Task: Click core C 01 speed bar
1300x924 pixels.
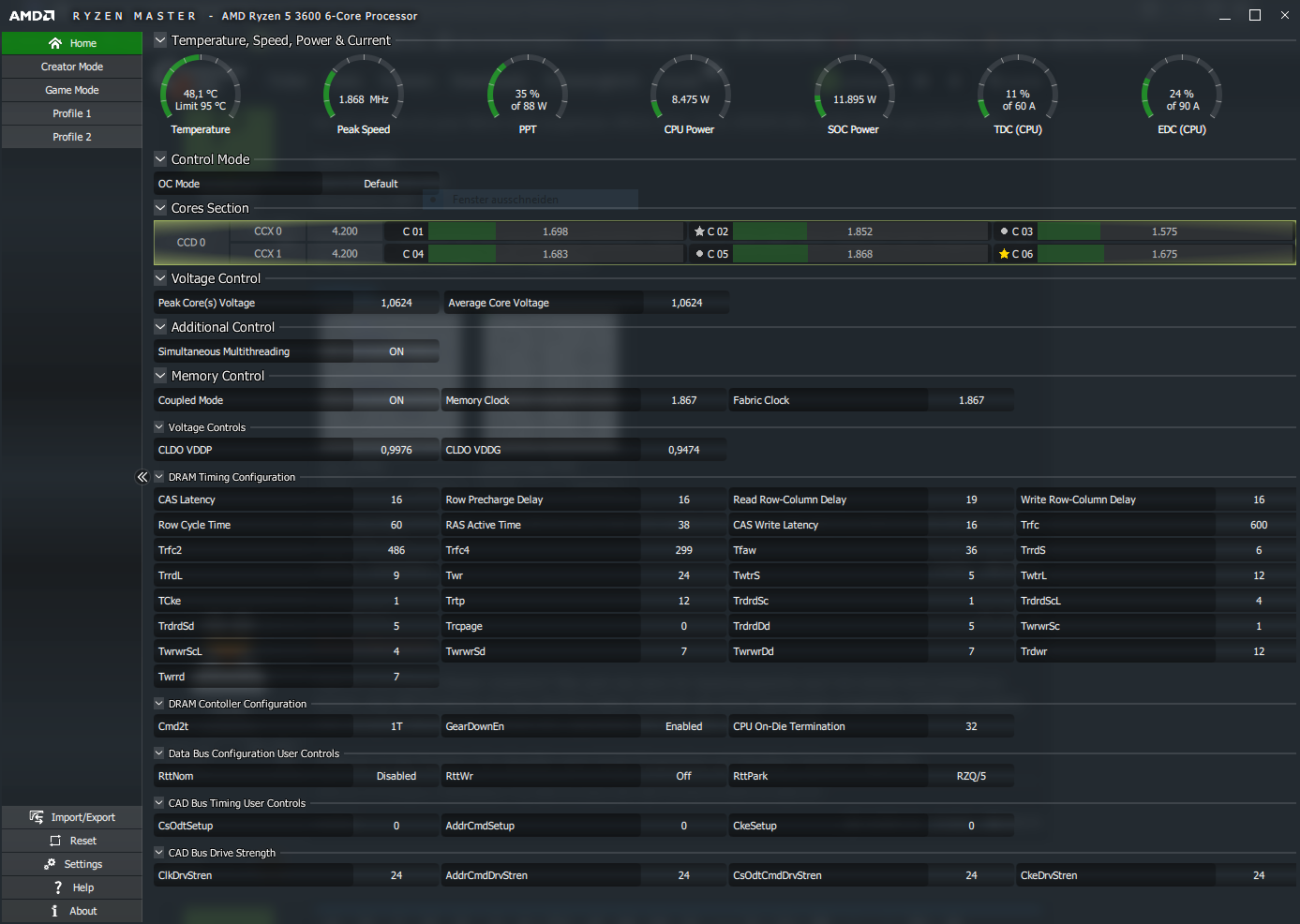Action: pyautogui.click(x=556, y=231)
